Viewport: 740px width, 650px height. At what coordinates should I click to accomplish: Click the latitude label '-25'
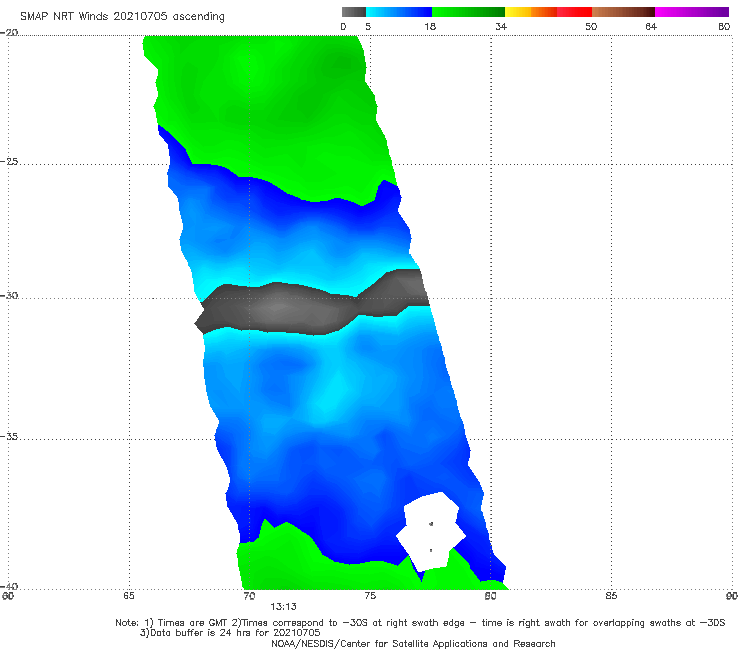click(x=9, y=162)
